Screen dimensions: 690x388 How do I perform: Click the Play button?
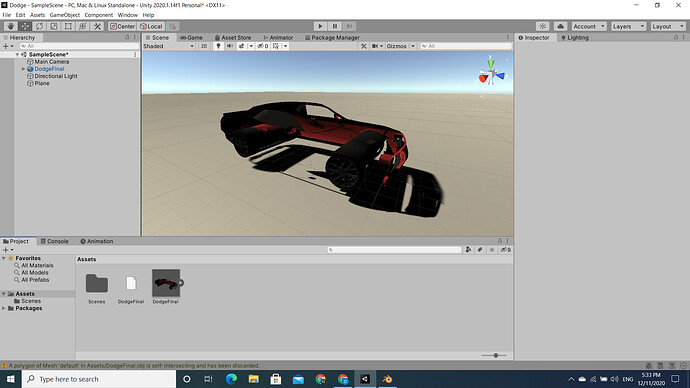click(320, 26)
